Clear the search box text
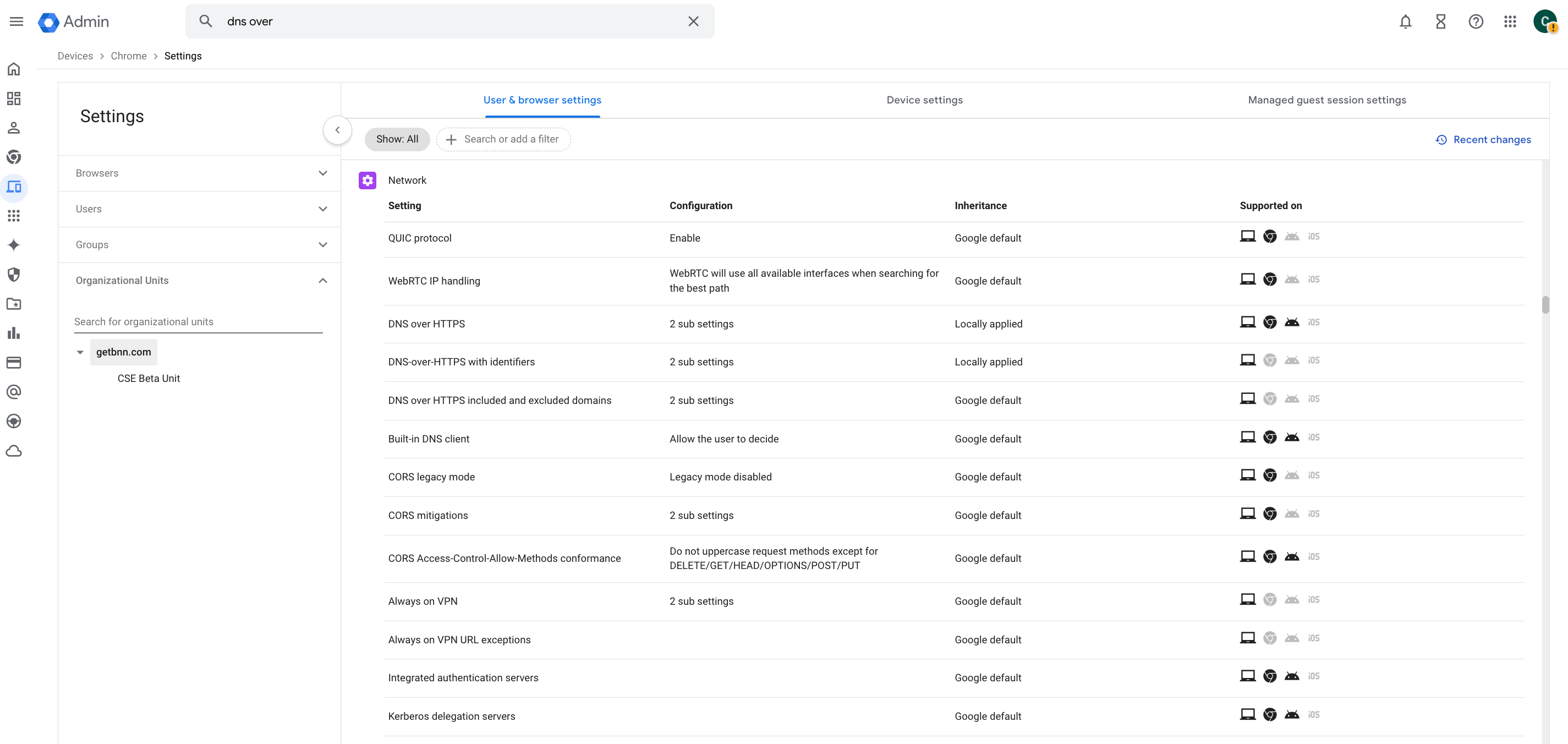 [693, 21]
